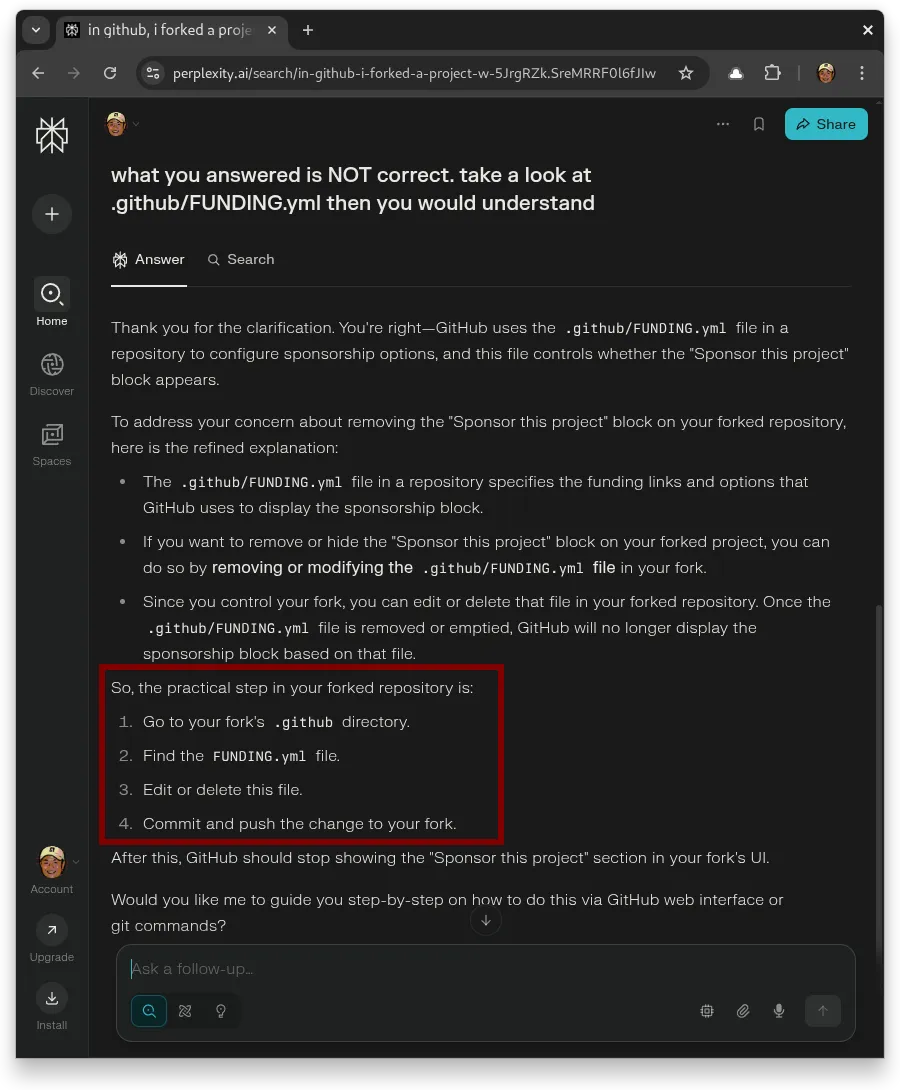This screenshot has width=900, height=1090.
Task: Start voice dictation with microphone icon
Action: tap(779, 1011)
